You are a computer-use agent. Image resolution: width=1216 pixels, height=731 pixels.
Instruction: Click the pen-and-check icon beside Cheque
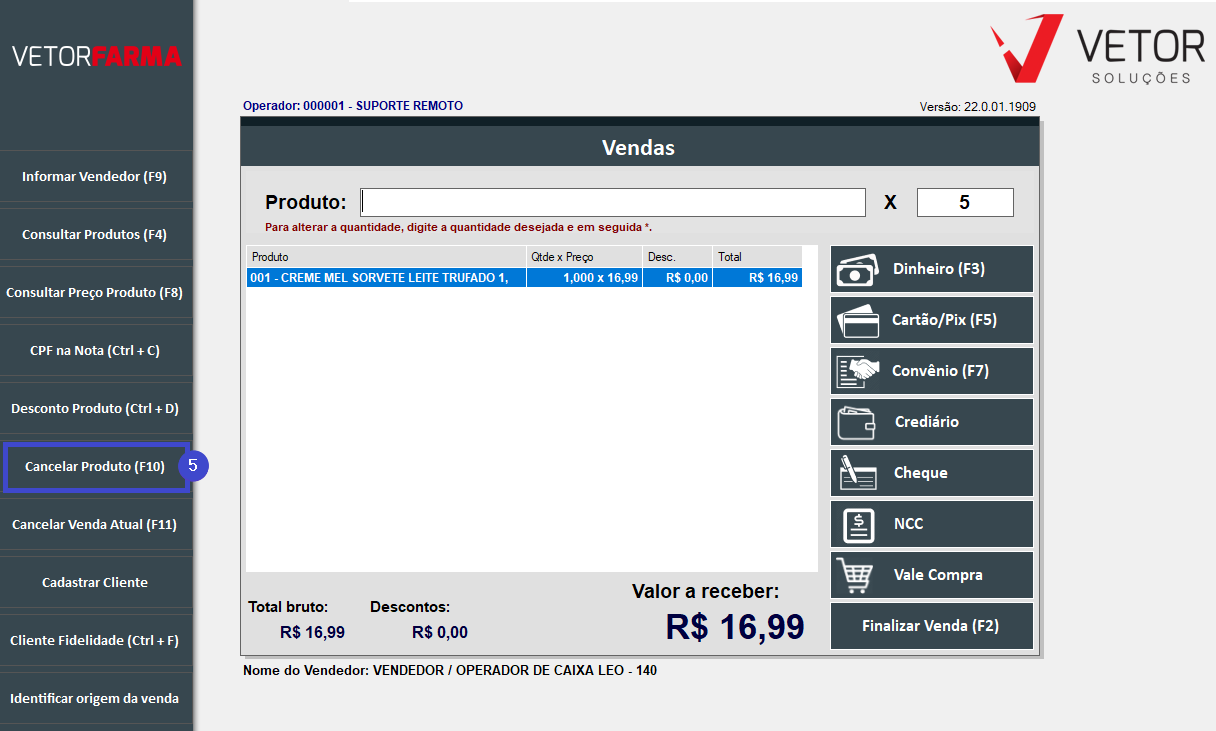click(858, 473)
